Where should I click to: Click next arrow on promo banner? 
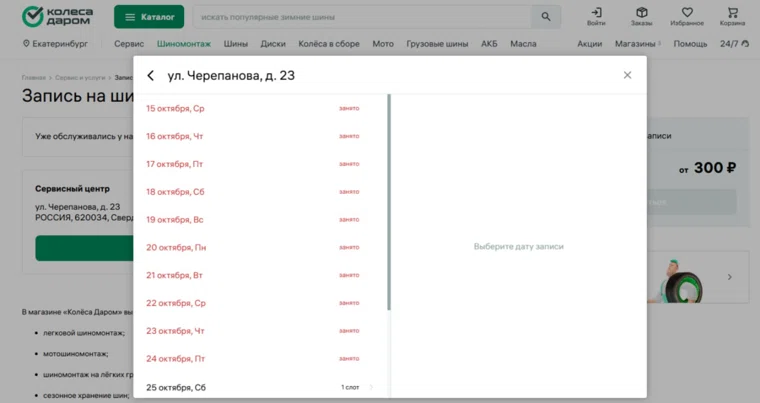point(729,277)
